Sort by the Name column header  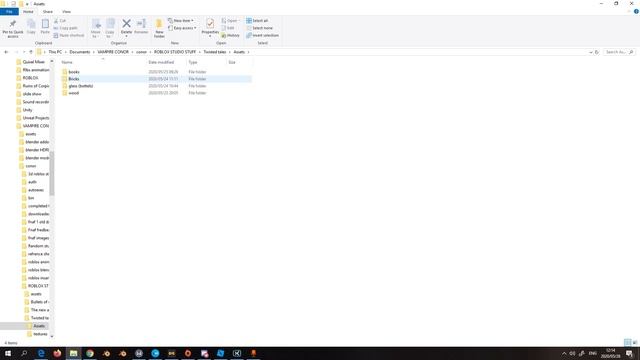(x=102, y=62)
